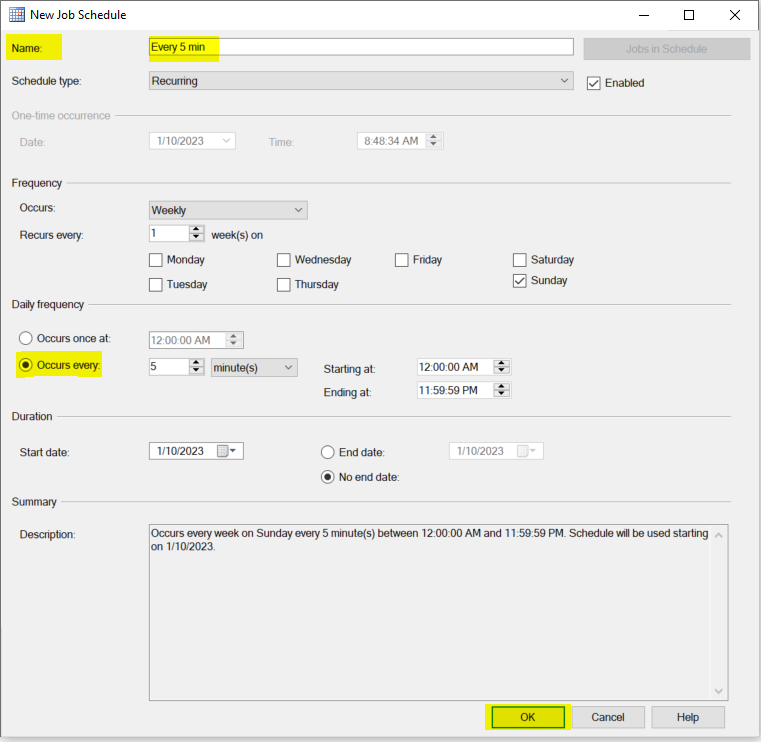Decrement the Ending at time
The width and height of the screenshot is (761, 742).
pyautogui.click(x=502, y=394)
